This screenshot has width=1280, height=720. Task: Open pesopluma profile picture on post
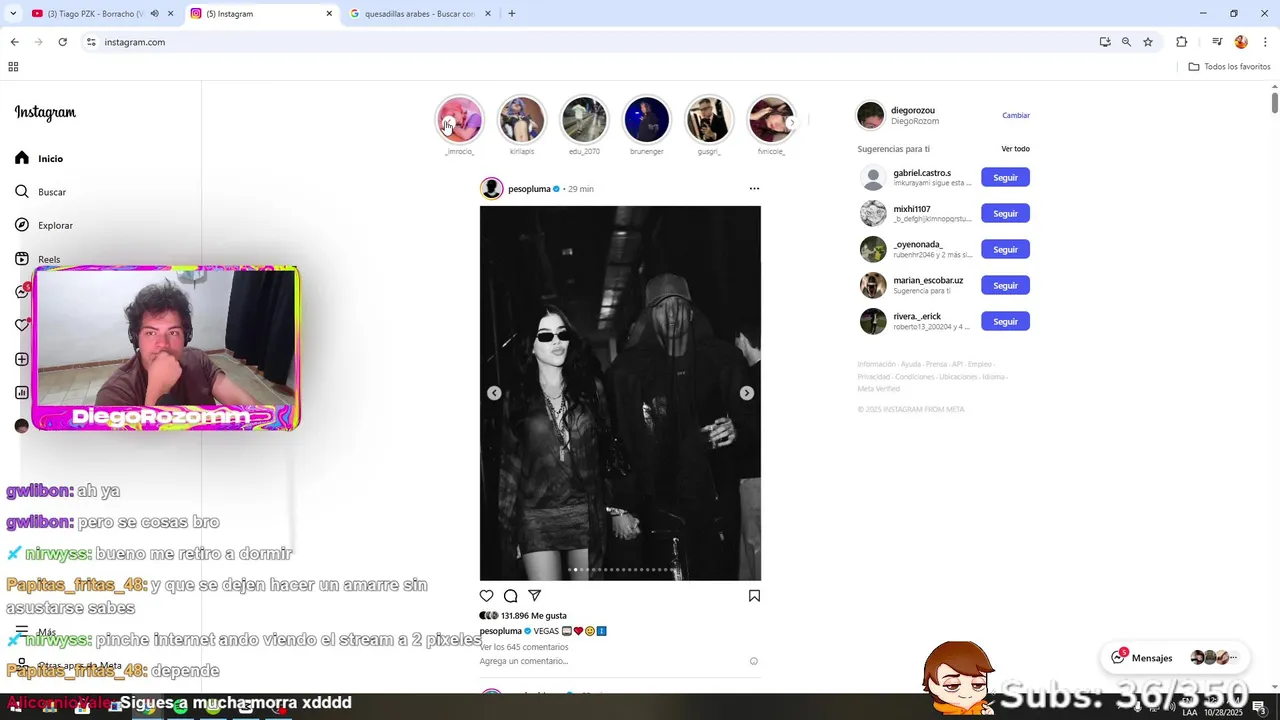(491, 188)
